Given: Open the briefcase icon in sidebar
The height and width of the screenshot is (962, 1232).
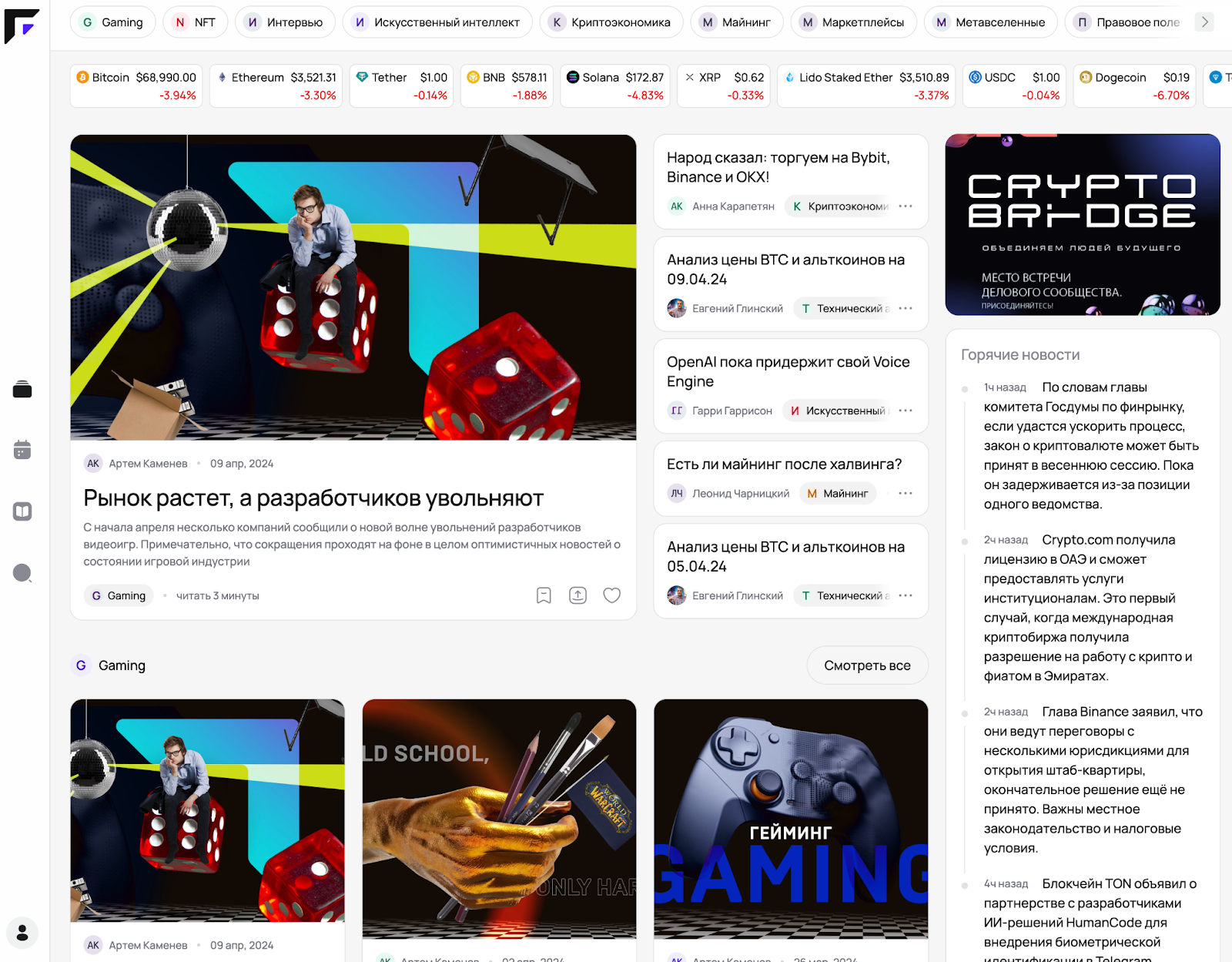Looking at the screenshot, I should point(22,390).
